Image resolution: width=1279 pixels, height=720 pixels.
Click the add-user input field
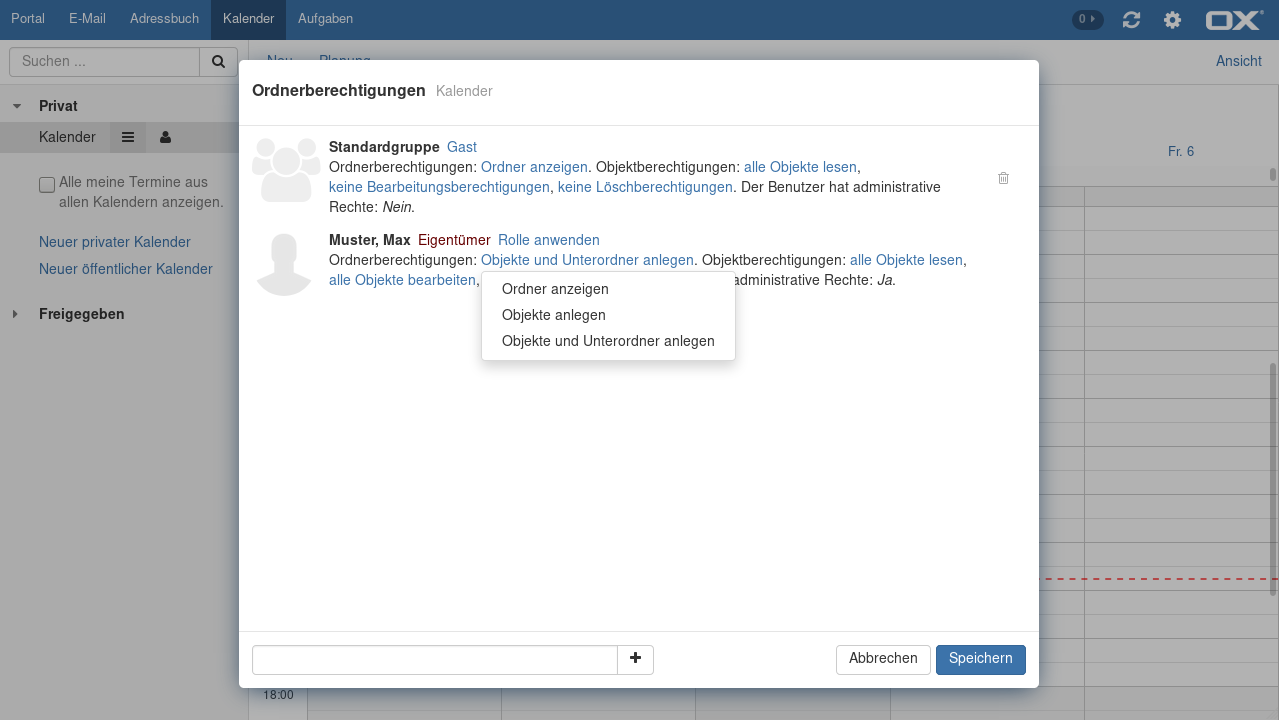click(x=434, y=660)
